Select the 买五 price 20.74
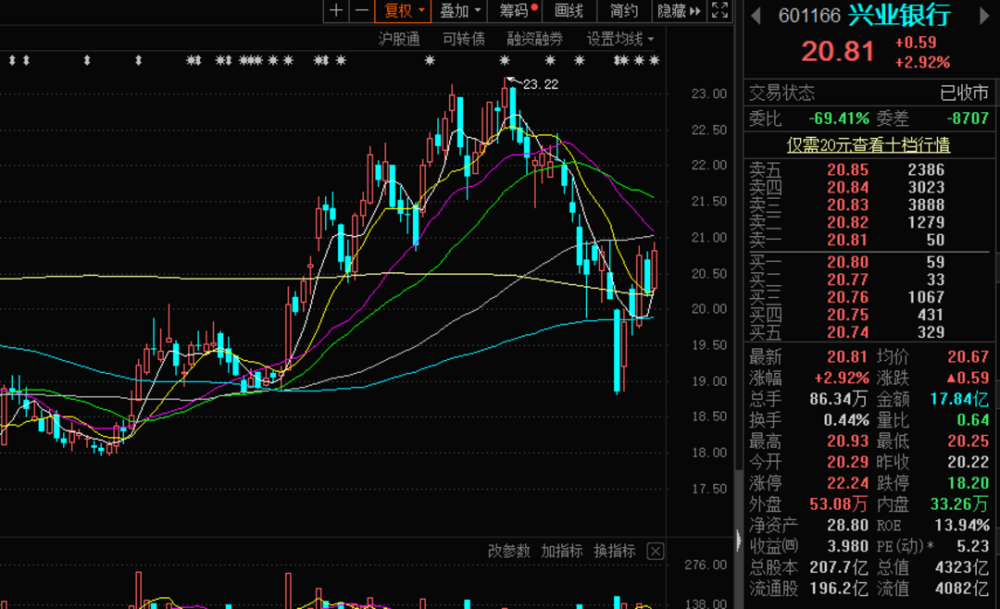This screenshot has height=609, width=1000. click(848, 332)
